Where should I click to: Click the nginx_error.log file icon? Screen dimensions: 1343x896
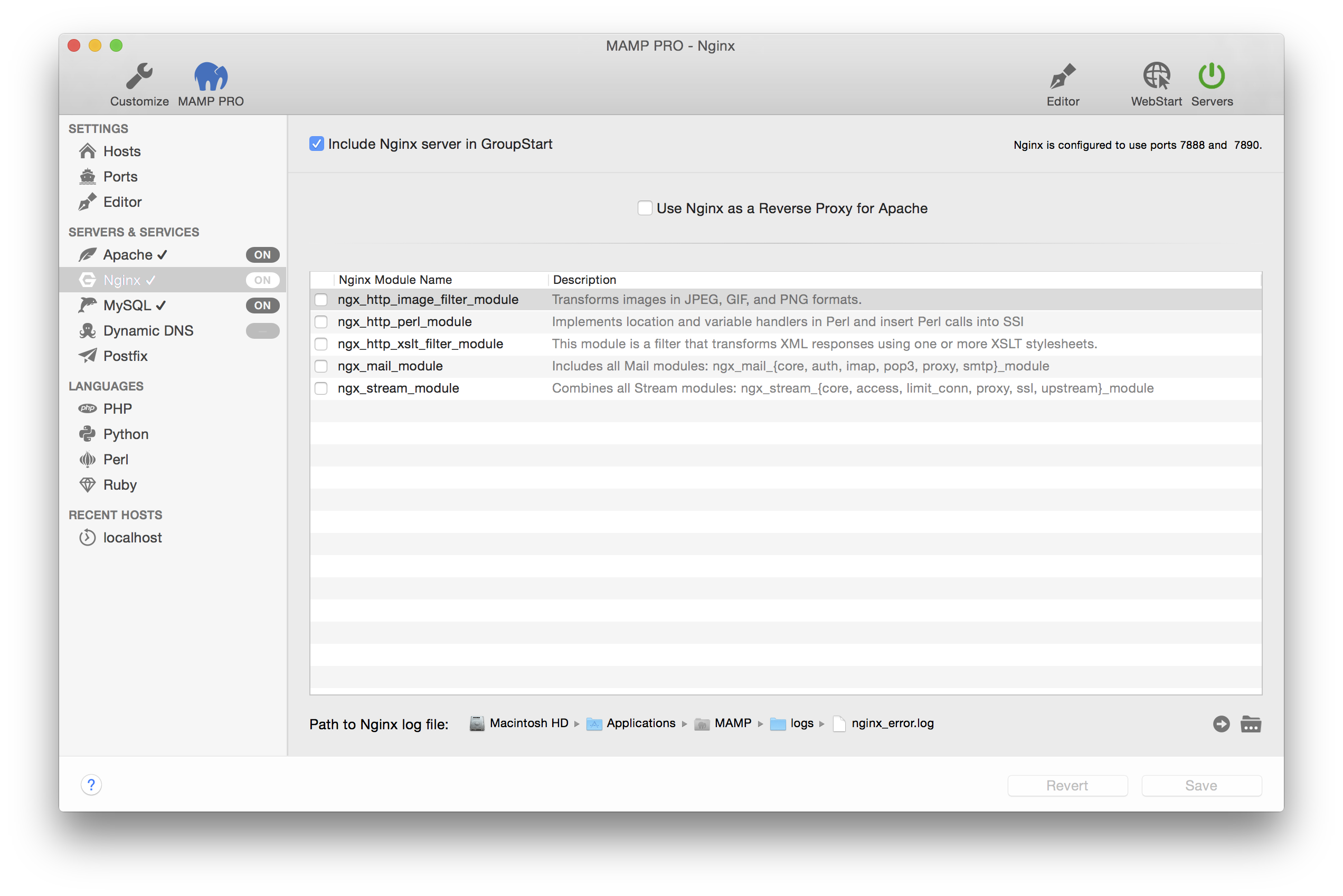(x=839, y=724)
